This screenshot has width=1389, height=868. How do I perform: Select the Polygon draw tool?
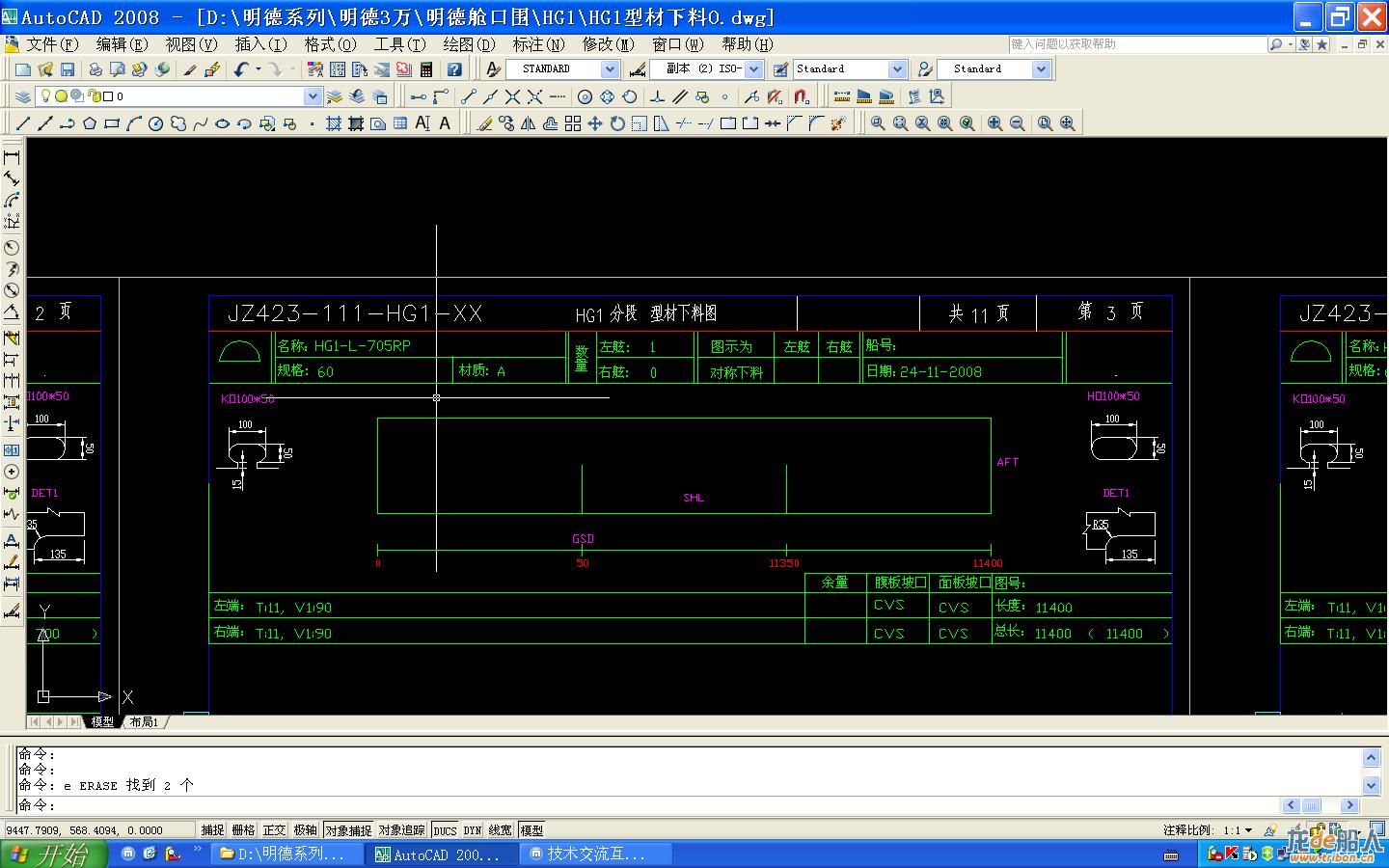90,123
